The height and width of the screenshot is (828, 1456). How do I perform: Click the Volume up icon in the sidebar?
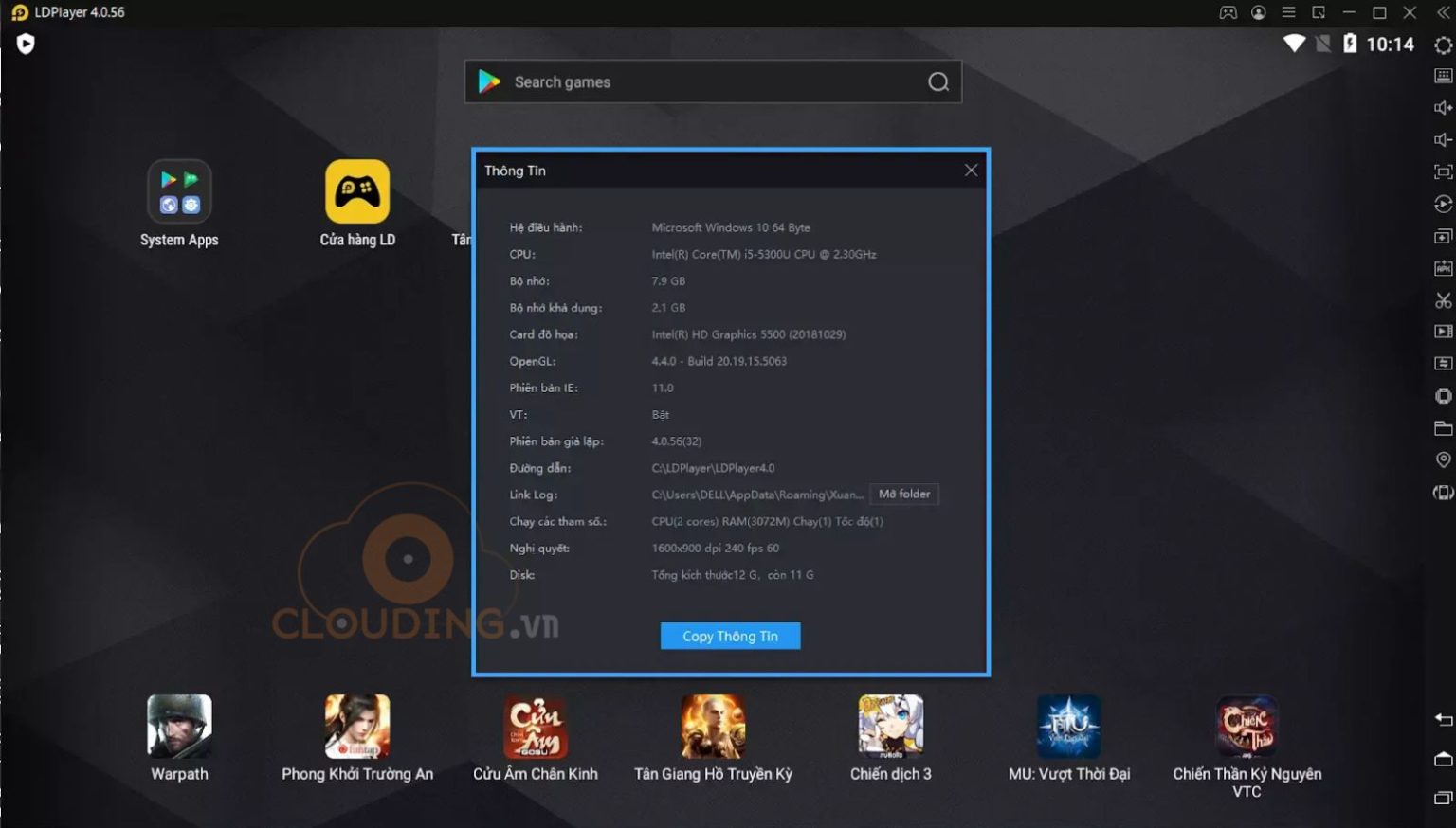[x=1443, y=107]
